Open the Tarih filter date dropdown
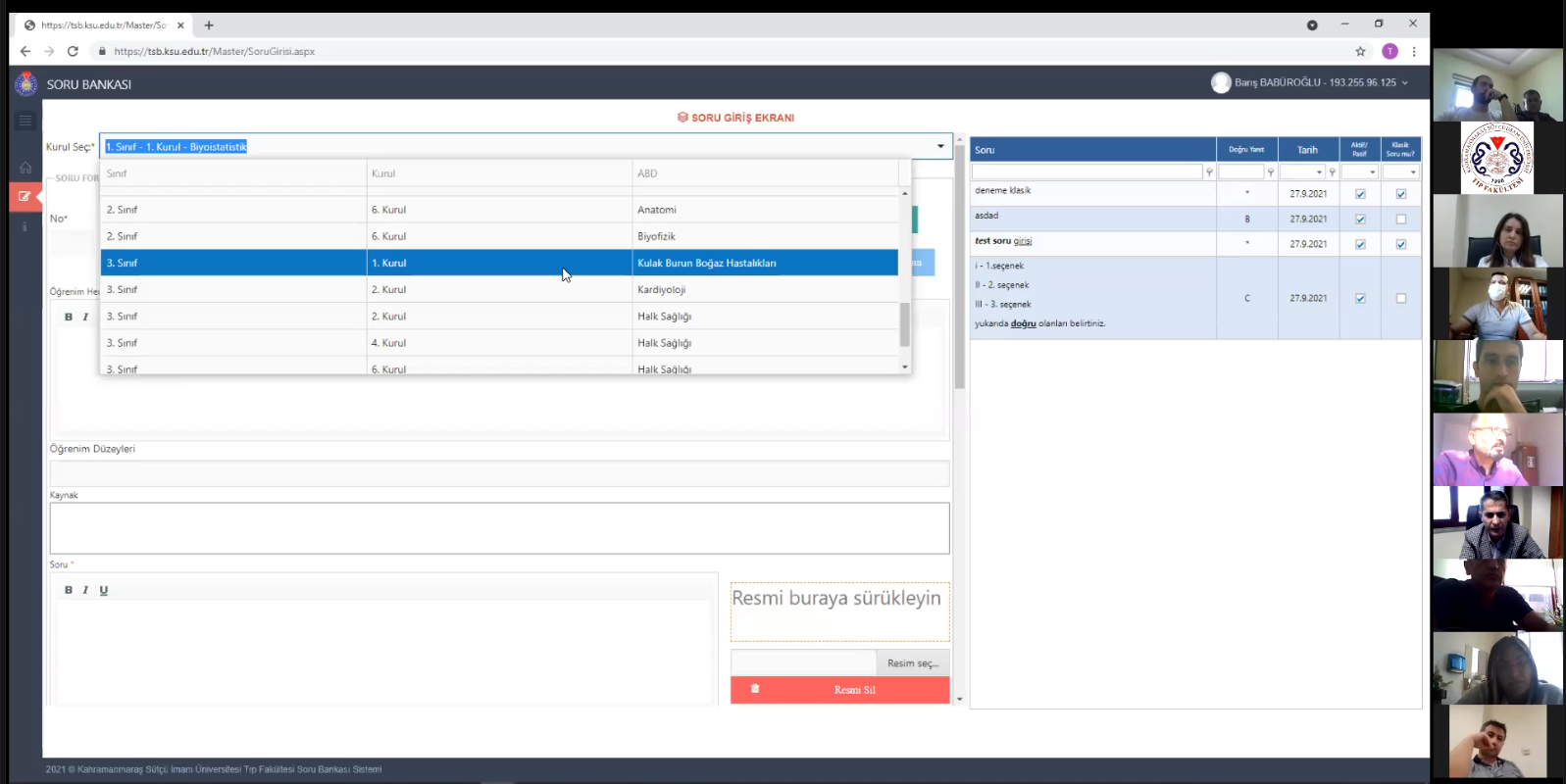The width and height of the screenshot is (1566, 784). tap(1319, 172)
